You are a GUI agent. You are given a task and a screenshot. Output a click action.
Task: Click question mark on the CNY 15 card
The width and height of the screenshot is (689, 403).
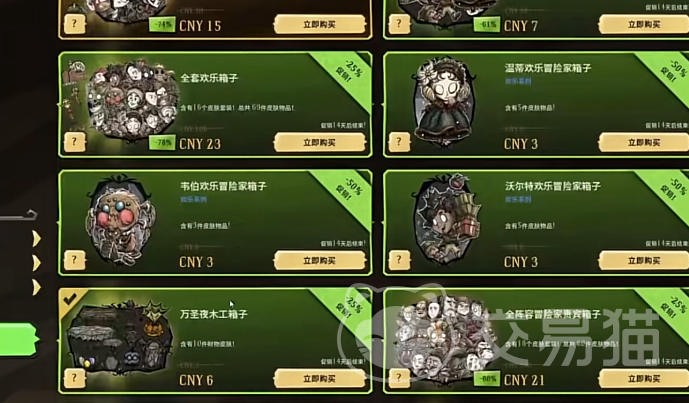[74, 24]
